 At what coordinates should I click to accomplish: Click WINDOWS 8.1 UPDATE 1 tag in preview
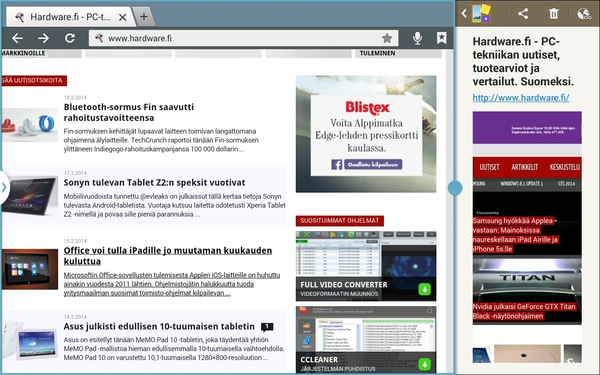coord(522,184)
